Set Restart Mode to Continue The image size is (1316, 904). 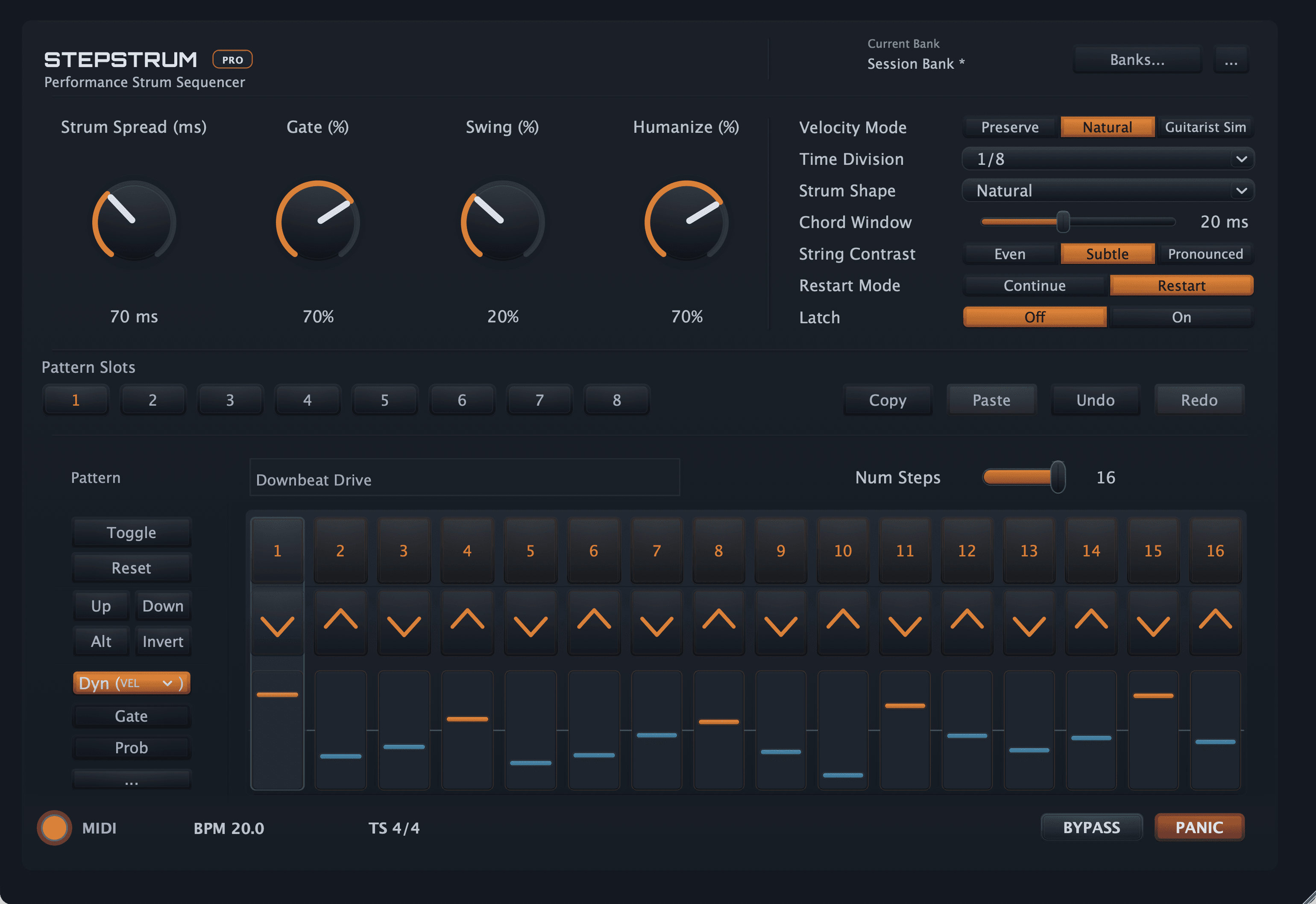coord(1035,286)
